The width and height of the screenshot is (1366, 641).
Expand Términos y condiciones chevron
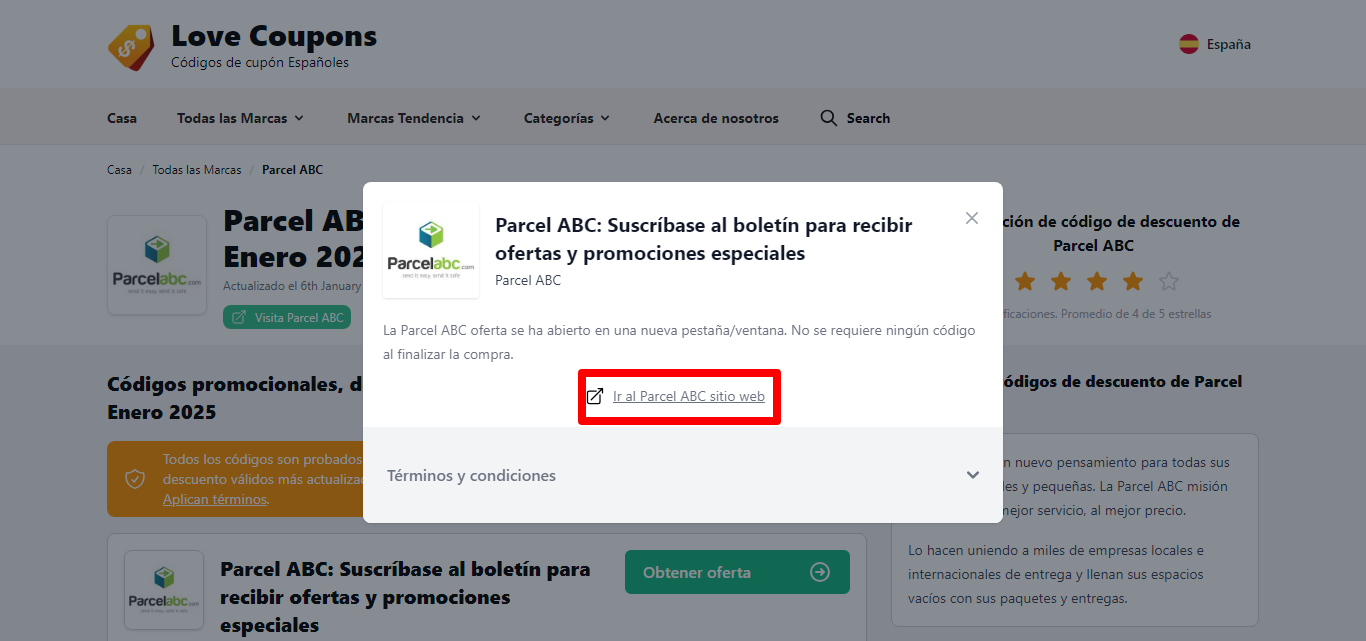click(x=973, y=475)
